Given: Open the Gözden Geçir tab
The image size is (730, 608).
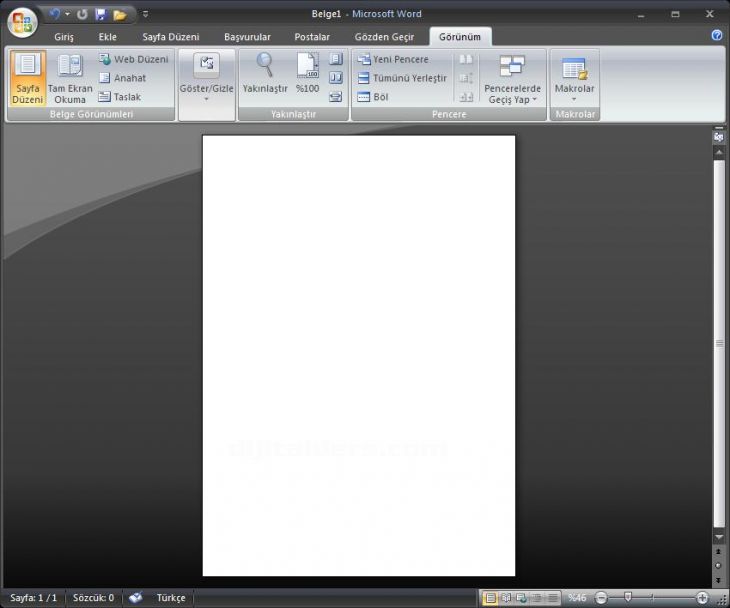Looking at the screenshot, I should pyautogui.click(x=384, y=37).
